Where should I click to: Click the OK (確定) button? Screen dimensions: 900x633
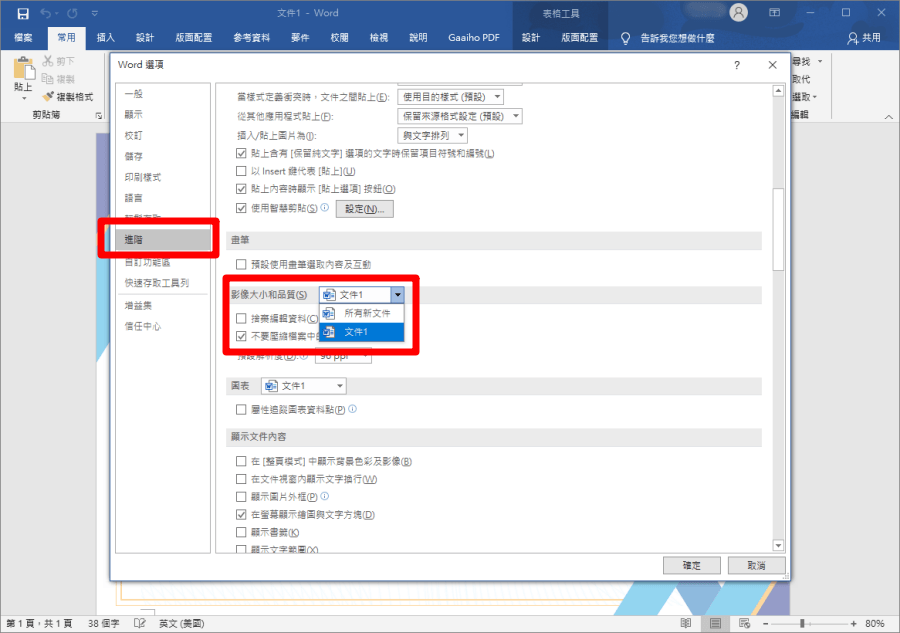point(692,565)
